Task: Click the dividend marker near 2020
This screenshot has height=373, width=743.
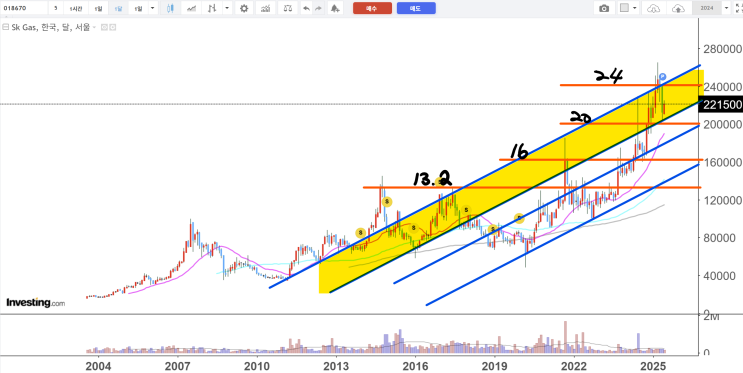Action: click(519, 218)
